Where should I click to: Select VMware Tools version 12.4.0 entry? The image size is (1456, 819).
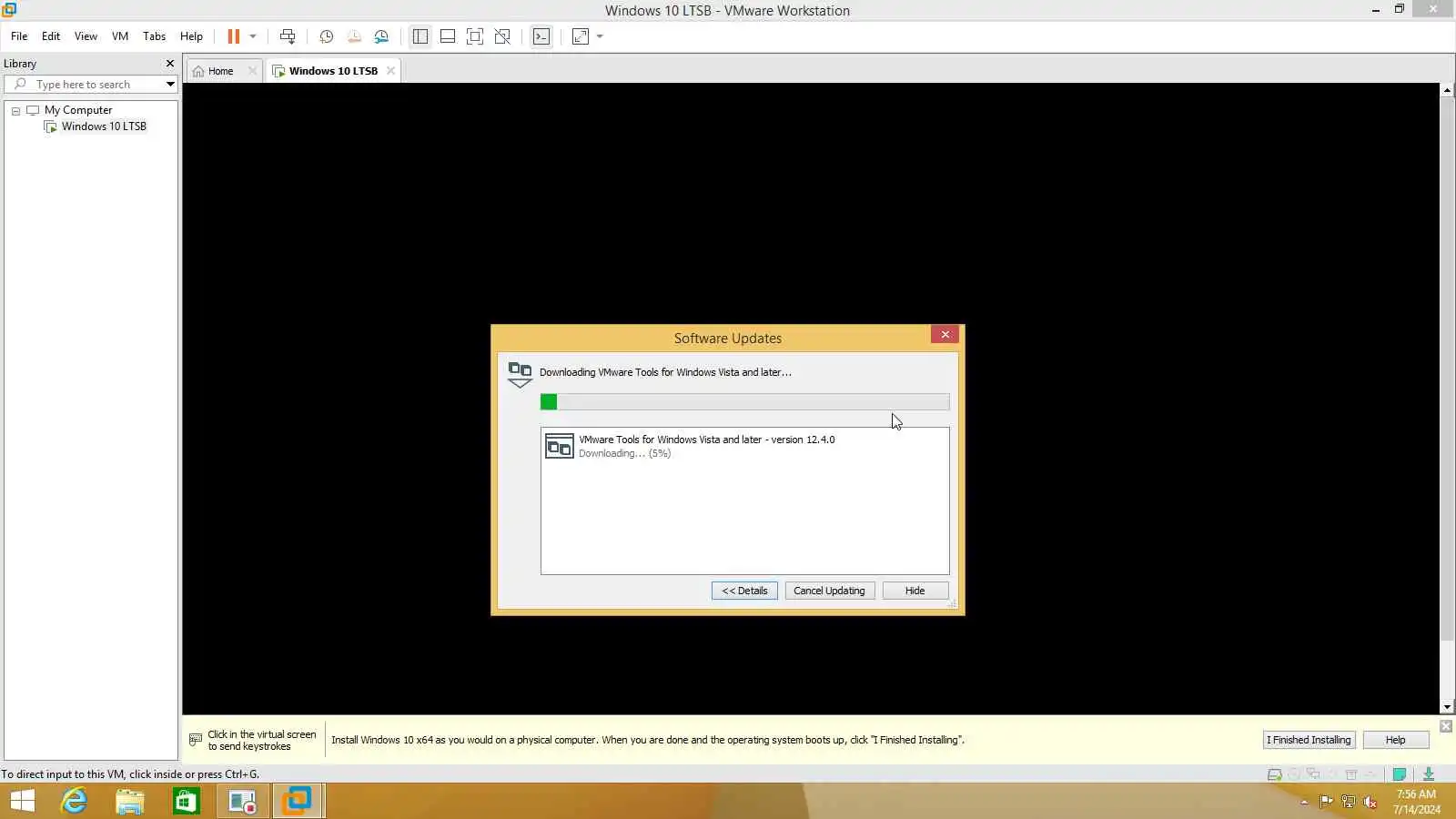pyautogui.click(x=744, y=446)
